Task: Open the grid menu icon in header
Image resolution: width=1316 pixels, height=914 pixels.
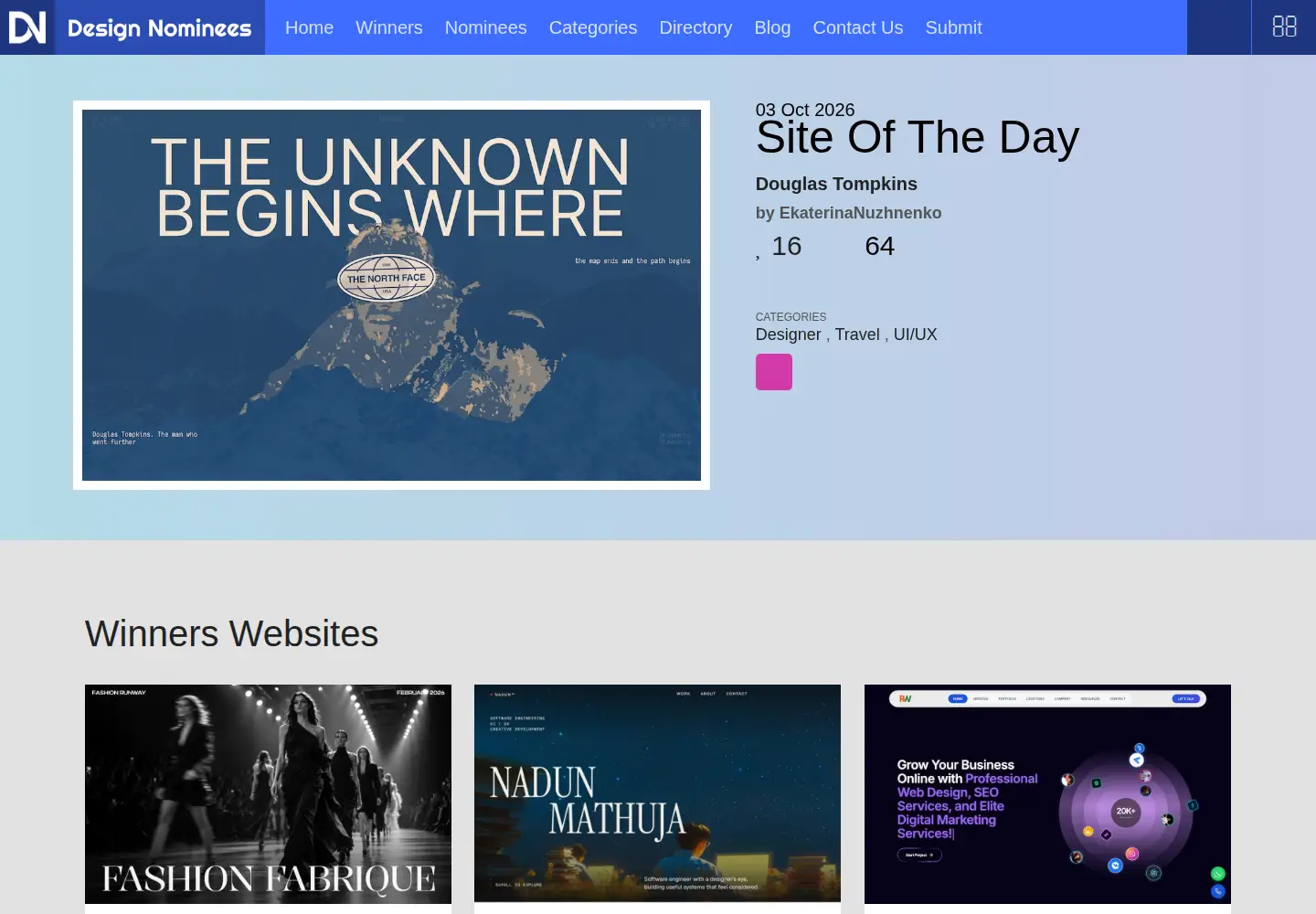Action: (1284, 27)
